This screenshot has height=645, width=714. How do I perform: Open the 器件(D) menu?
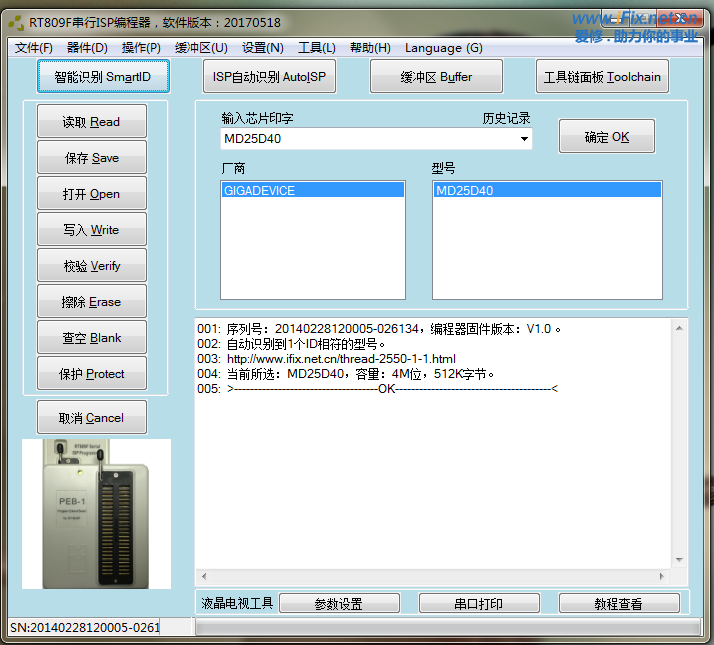pos(87,48)
